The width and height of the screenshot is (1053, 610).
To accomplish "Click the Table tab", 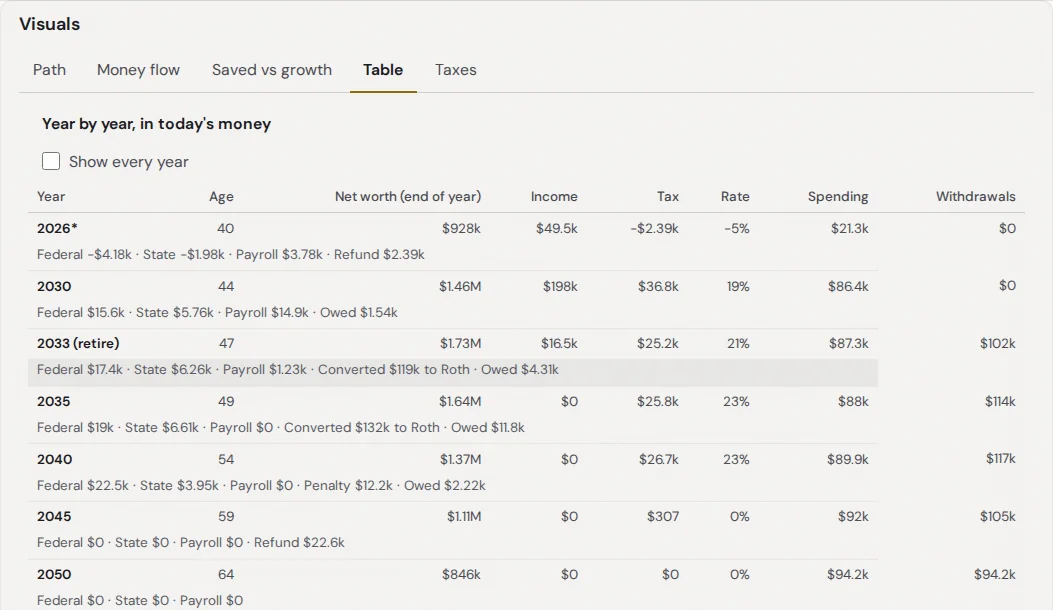I will pos(383,70).
